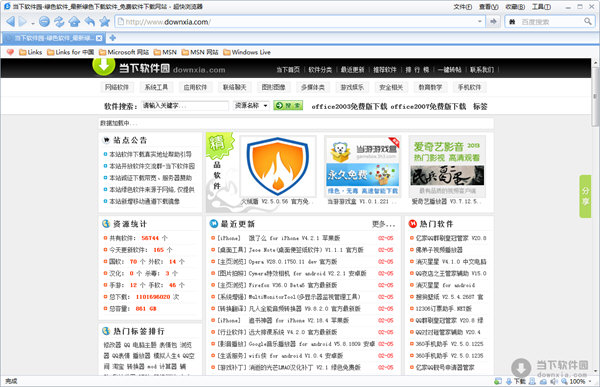Click the magnifier icon in the search box

[x=587, y=21]
